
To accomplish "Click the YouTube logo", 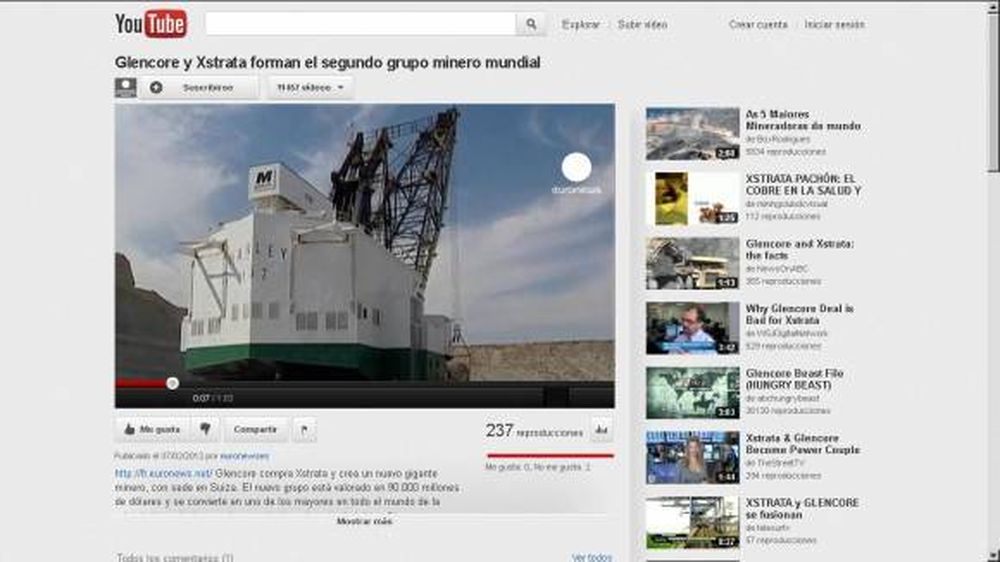I will (151, 24).
